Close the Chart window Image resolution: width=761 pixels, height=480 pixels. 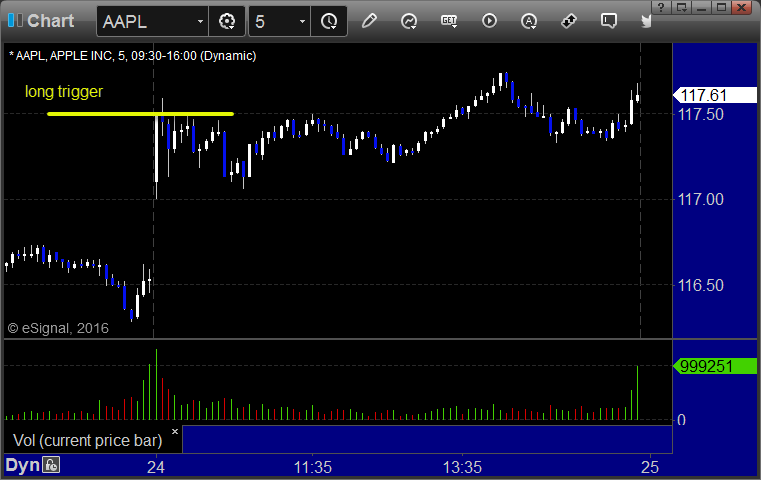pos(742,7)
